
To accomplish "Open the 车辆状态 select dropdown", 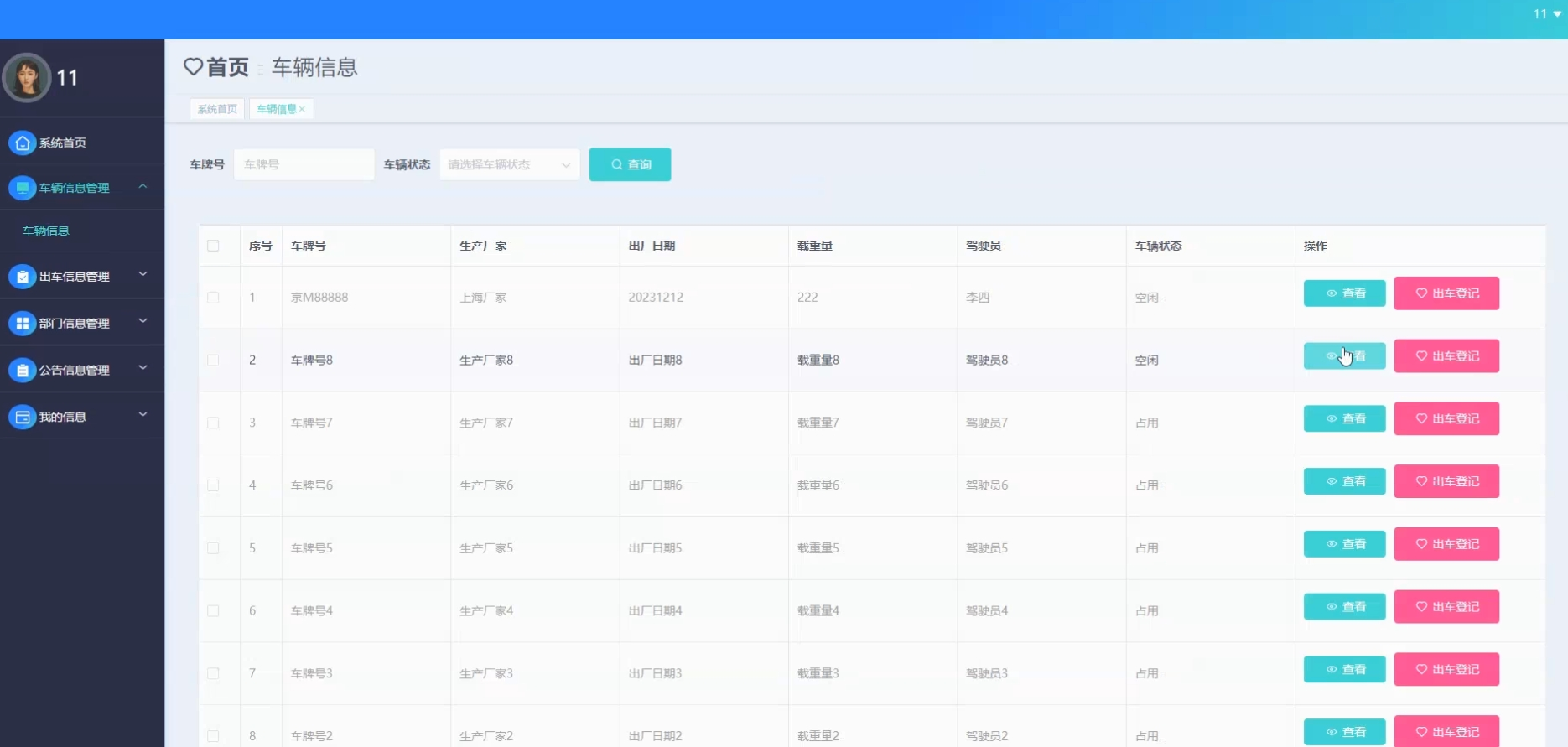I will coord(510,164).
